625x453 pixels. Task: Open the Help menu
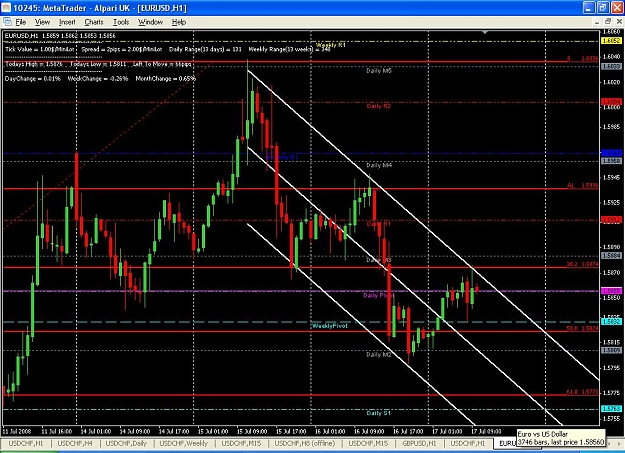(179, 22)
